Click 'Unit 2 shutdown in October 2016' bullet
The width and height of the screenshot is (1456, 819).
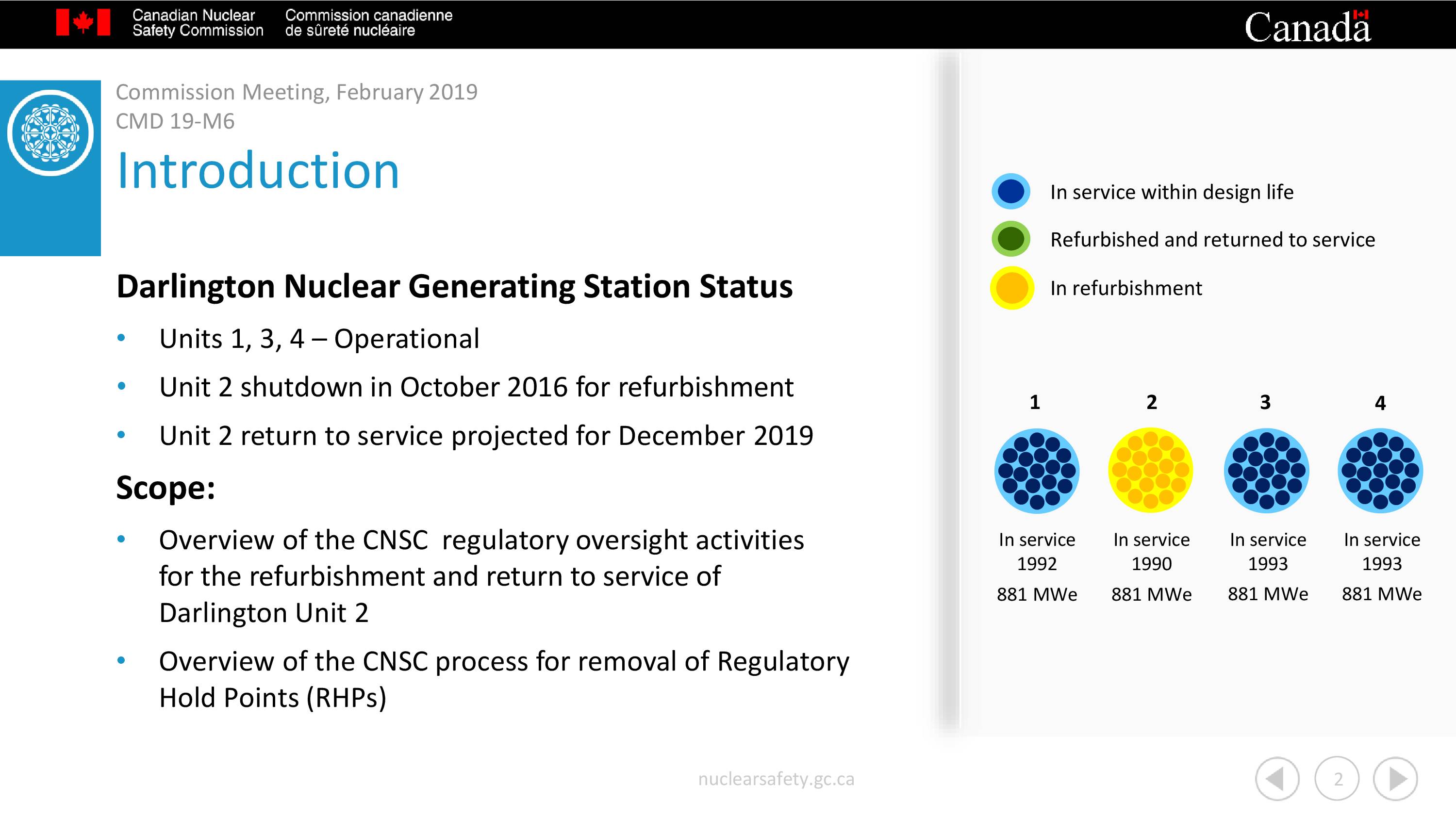477,387
